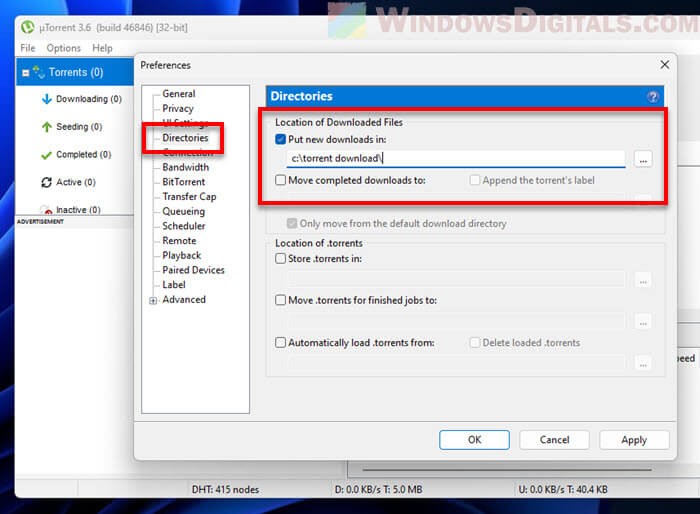Open the File menu
This screenshot has width=700, height=514.
[x=28, y=48]
